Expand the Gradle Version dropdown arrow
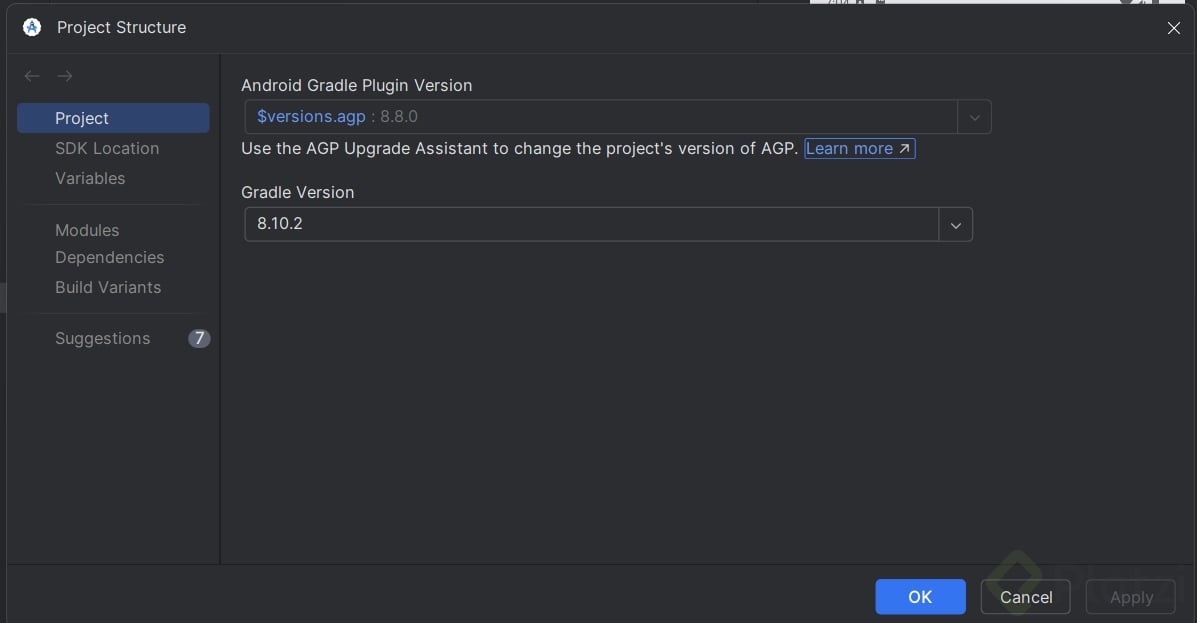 point(955,225)
